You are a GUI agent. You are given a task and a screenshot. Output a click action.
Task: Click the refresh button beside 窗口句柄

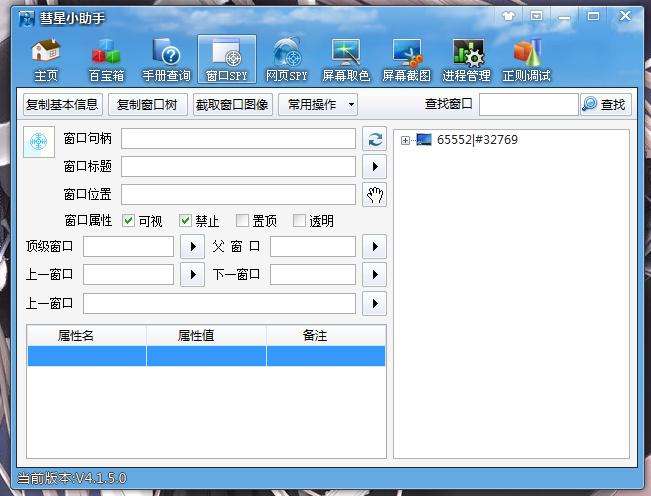click(374, 139)
